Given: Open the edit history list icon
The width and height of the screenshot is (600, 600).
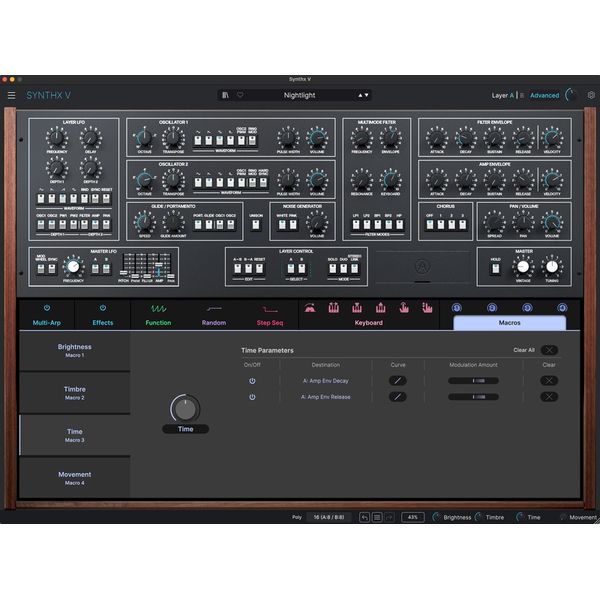Looking at the screenshot, I should pos(377,517).
